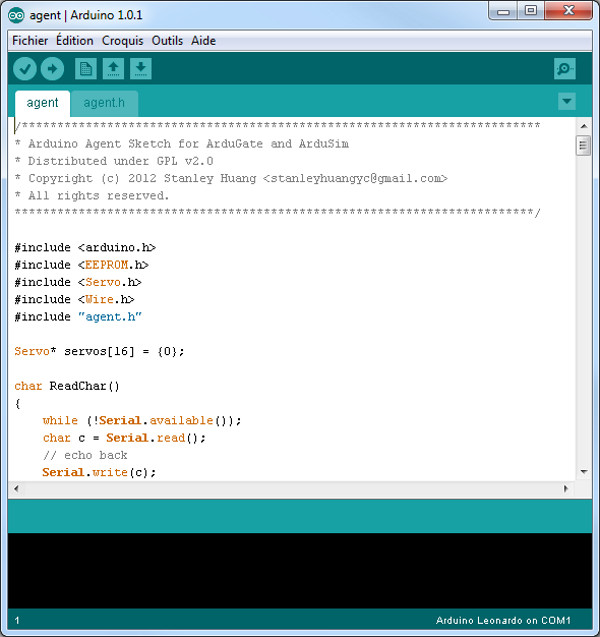Screen dimensions: 600x637
Task: Open the Croquis menu
Action: coord(123,41)
